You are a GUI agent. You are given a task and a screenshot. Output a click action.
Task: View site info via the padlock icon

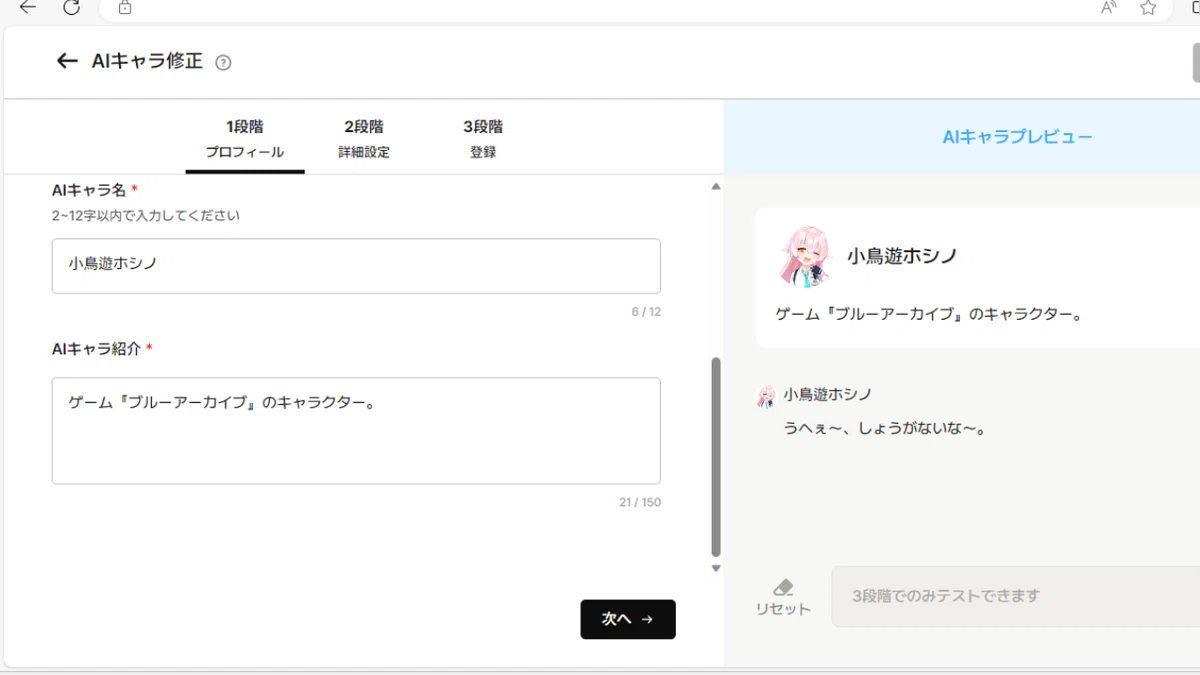125,7
